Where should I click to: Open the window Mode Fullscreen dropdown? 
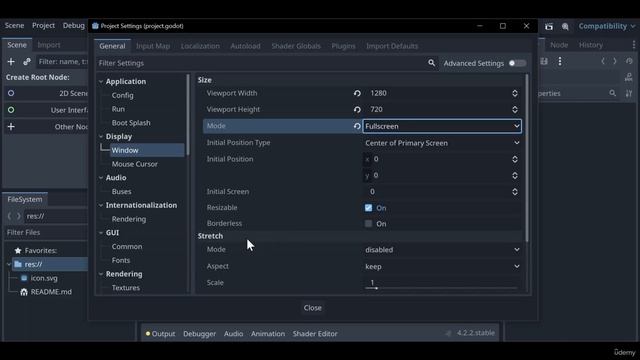tap(442, 126)
